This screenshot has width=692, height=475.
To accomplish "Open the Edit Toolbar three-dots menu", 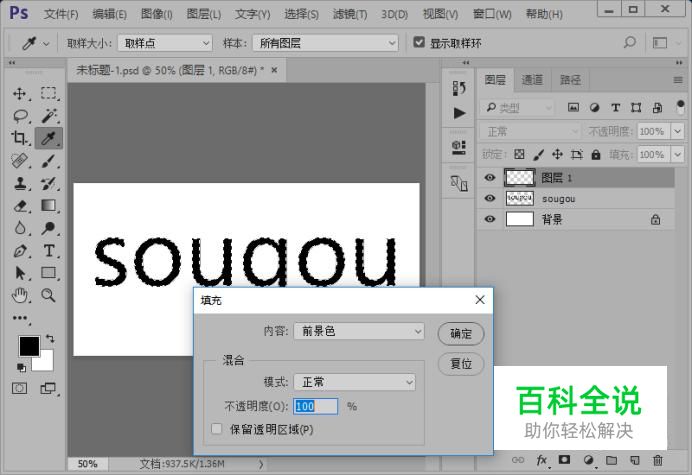I will 20,318.
